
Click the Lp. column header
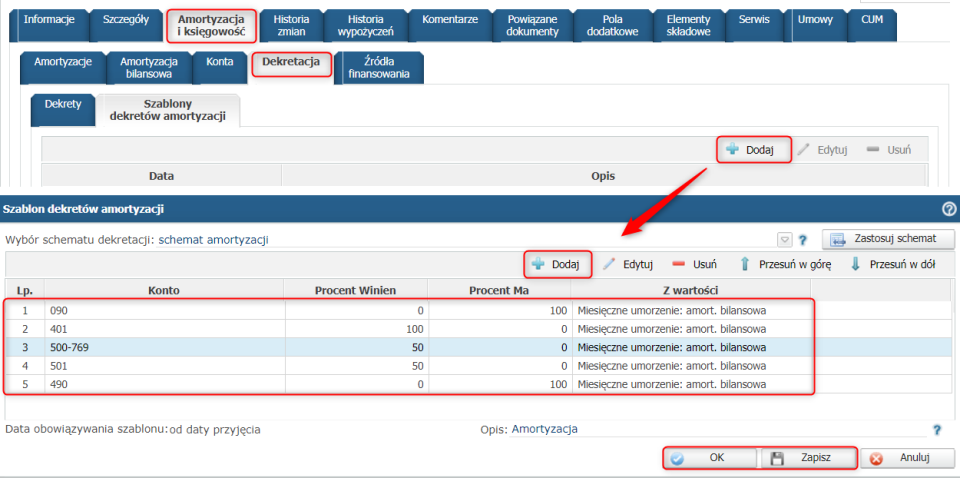click(x=25, y=291)
